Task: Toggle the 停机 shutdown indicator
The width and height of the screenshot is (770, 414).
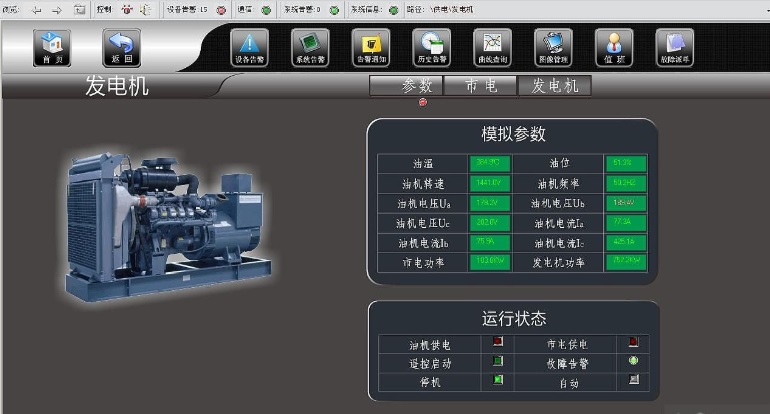Action: pyautogui.click(x=498, y=380)
